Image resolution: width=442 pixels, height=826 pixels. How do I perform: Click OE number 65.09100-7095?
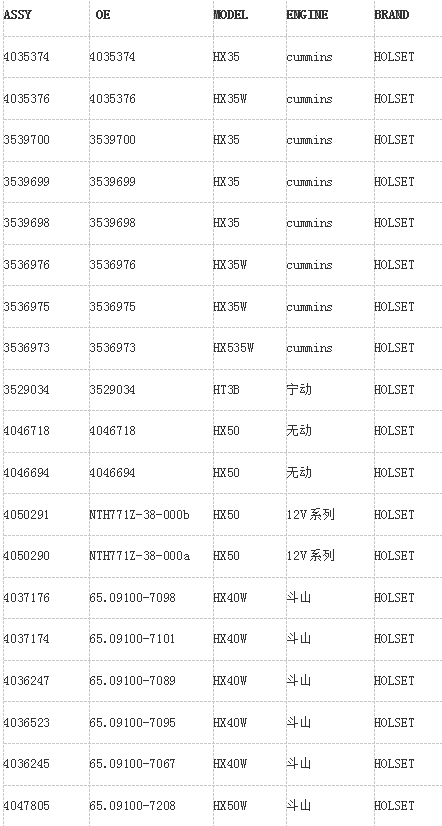click(132, 722)
